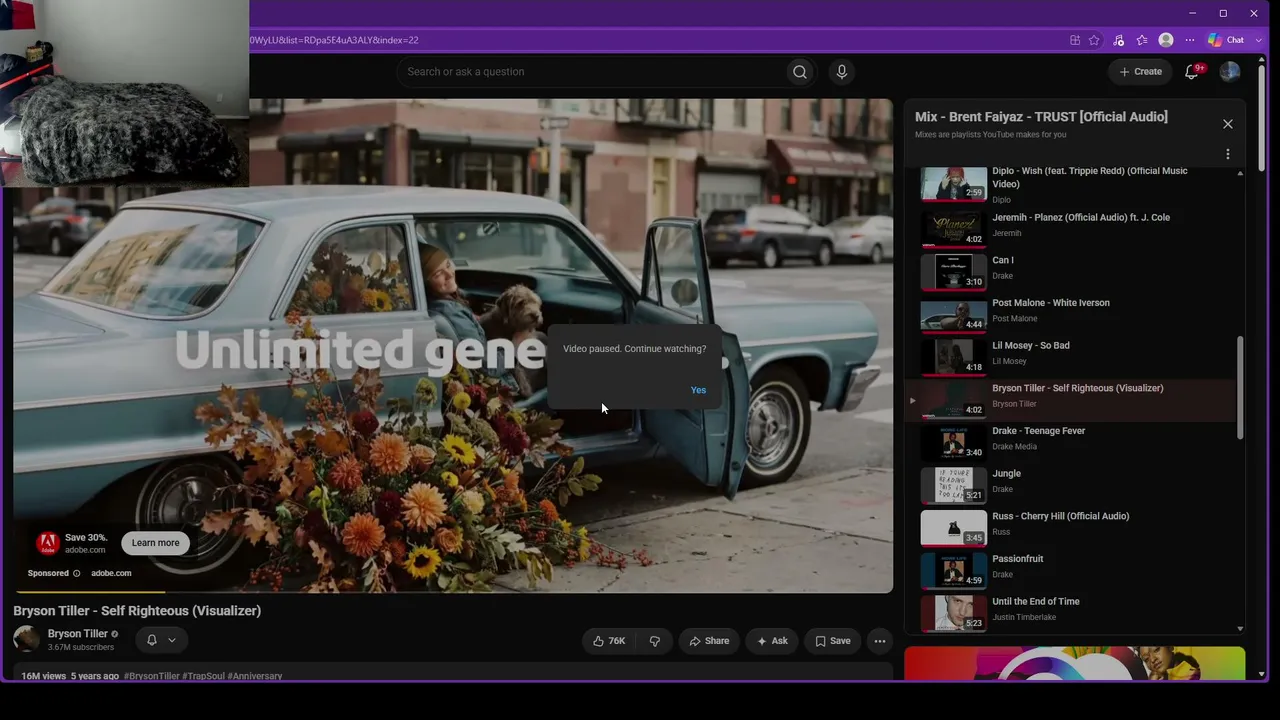Screen dimensions: 1280x720
Task: Open the browser settings and more menu
Action: (x=1190, y=40)
